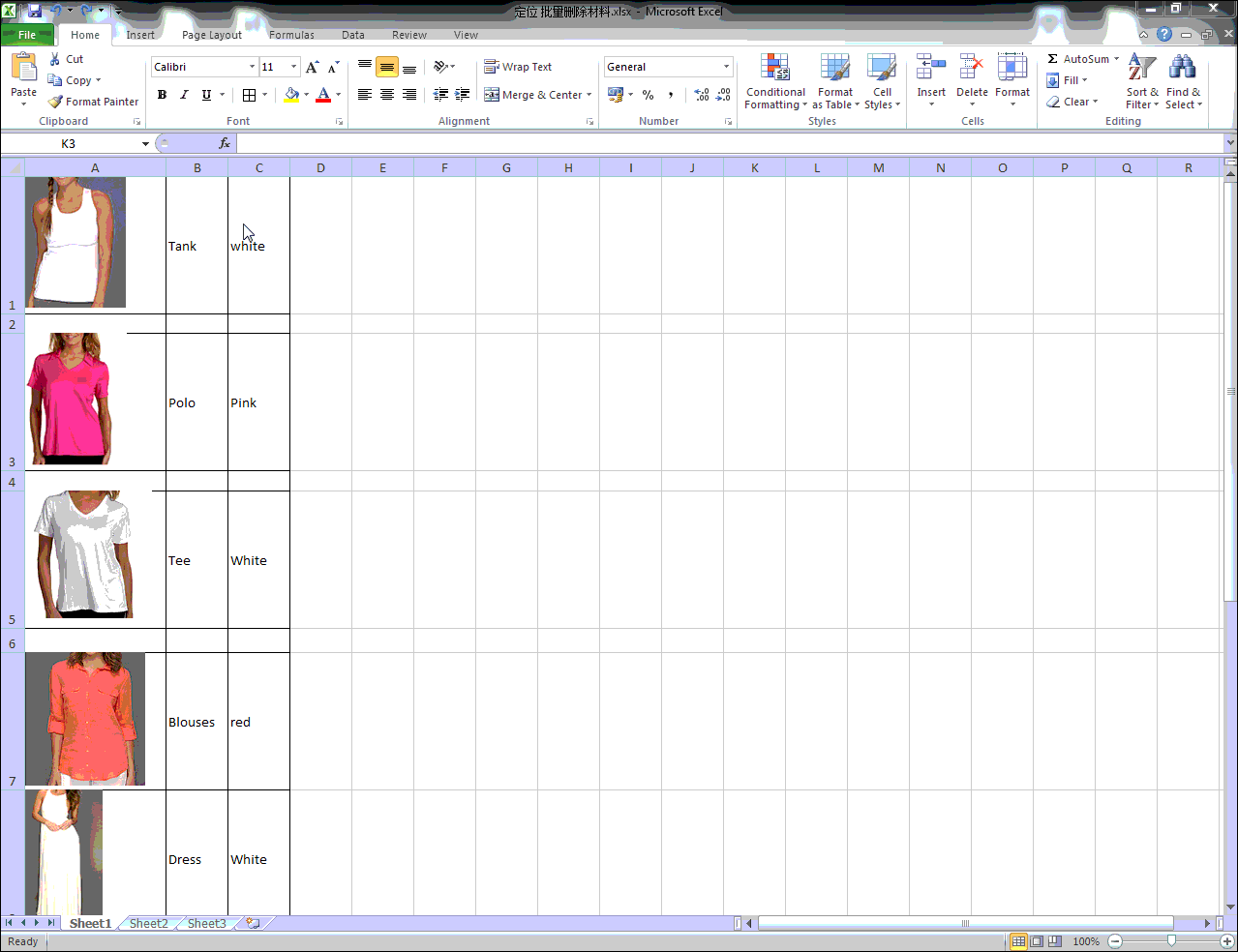Screen dimensions: 1238x952
Task: Select row 3 header
Action: 13,402
